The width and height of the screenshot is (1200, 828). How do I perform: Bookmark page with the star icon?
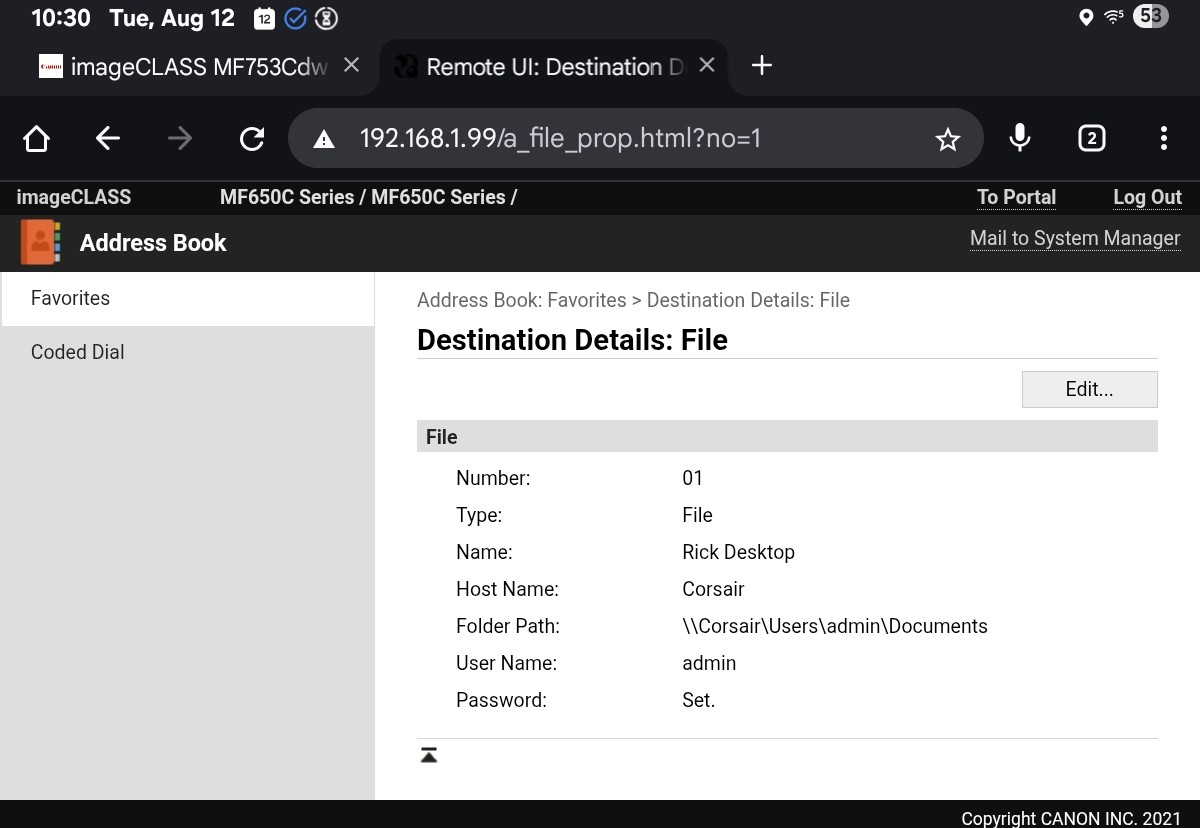(x=947, y=139)
